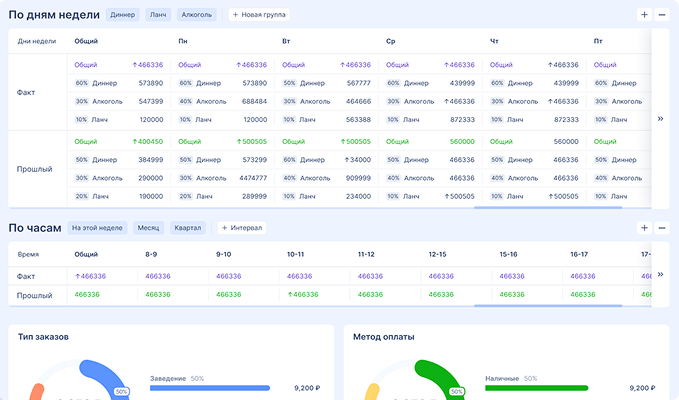The height and width of the screenshot is (400, 679).
Task: Switch to the Квартал period
Action: pyautogui.click(x=188, y=228)
